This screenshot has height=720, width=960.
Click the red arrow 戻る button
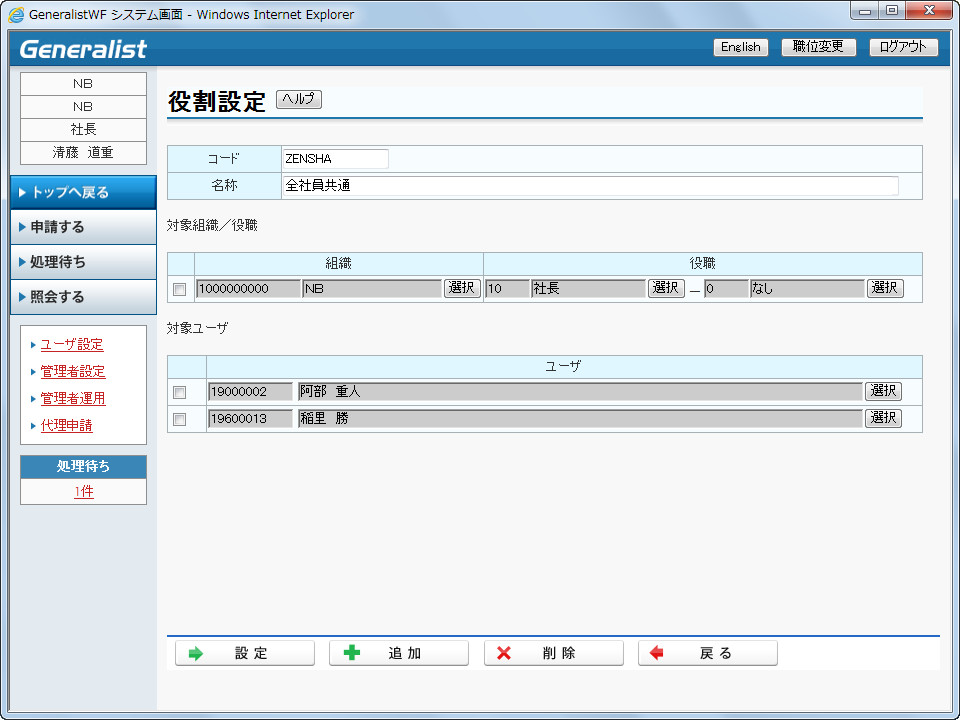pyautogui.click(x=708, y=653)
